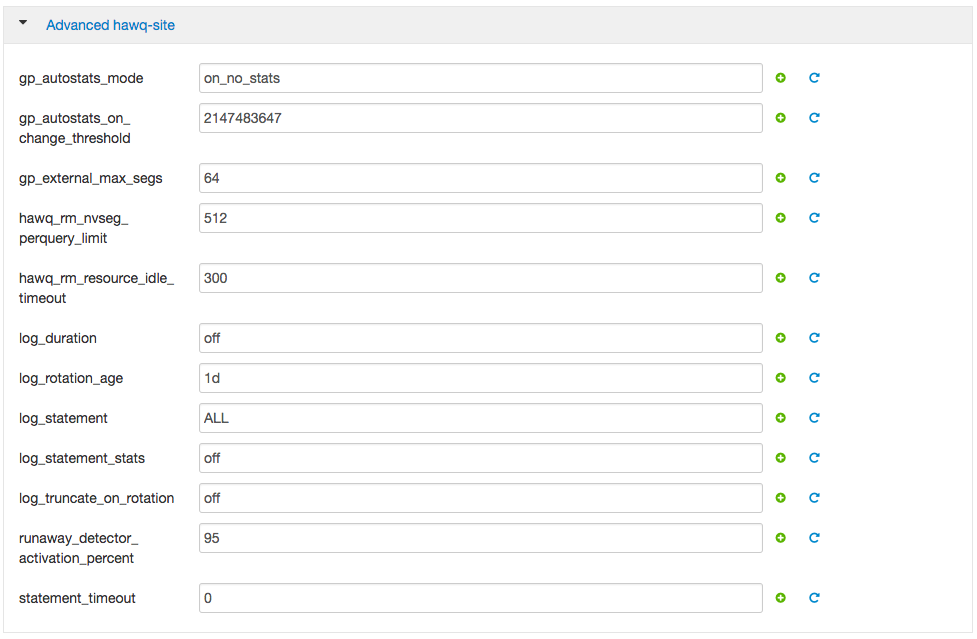The image size is (977, 639).
Task: Click refresh icon for runaway_detector_activation_percent
Action: (814, 538)
